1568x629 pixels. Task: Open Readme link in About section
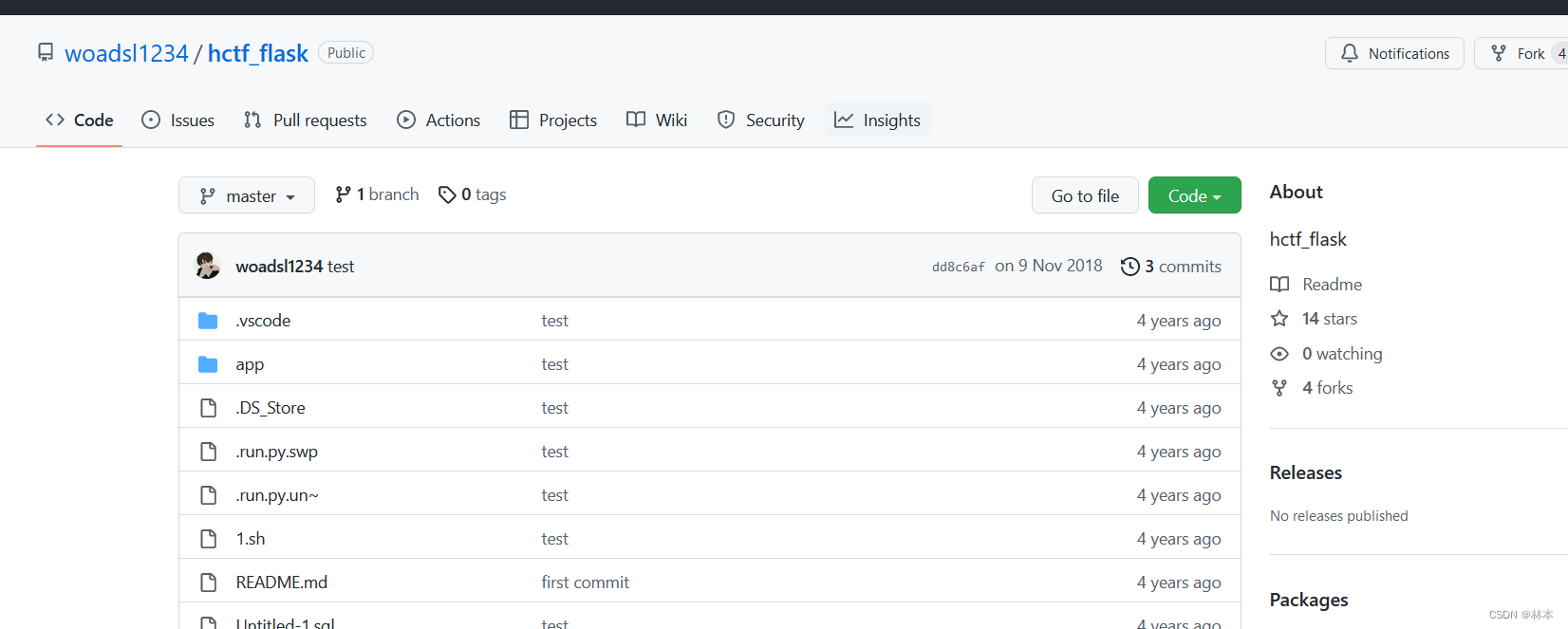pos(1316,285)
